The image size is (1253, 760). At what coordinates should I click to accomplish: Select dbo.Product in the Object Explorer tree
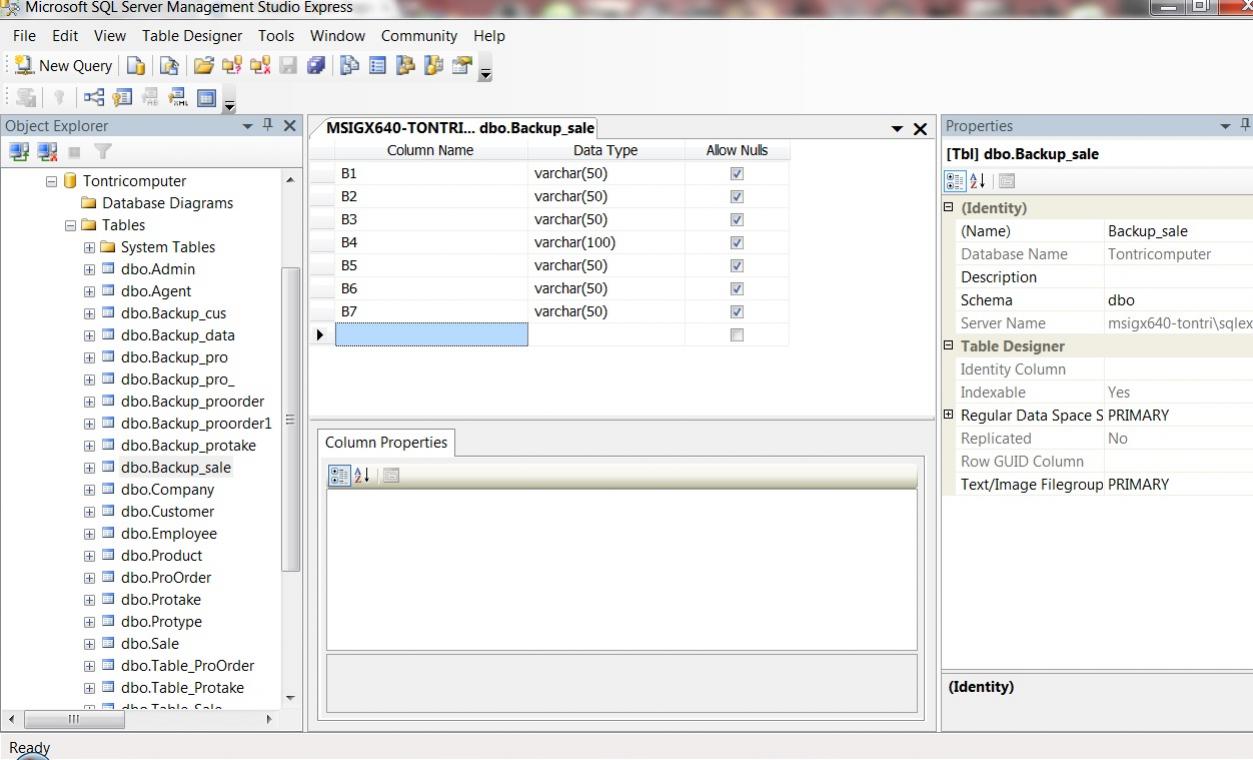[x=161, y=555]
